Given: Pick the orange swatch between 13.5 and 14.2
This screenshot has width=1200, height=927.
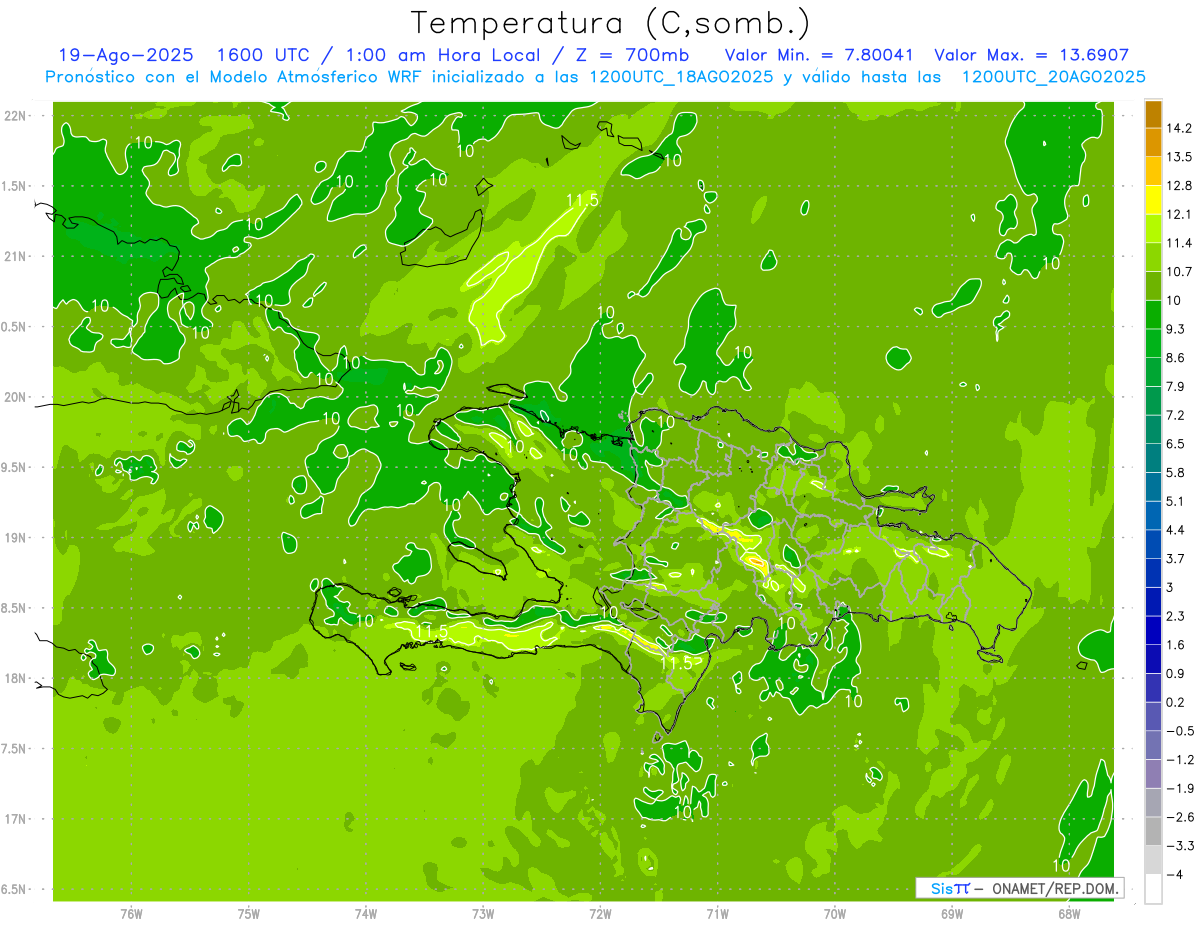Looking at the screenshot, I should click(x=1153, y=142).
